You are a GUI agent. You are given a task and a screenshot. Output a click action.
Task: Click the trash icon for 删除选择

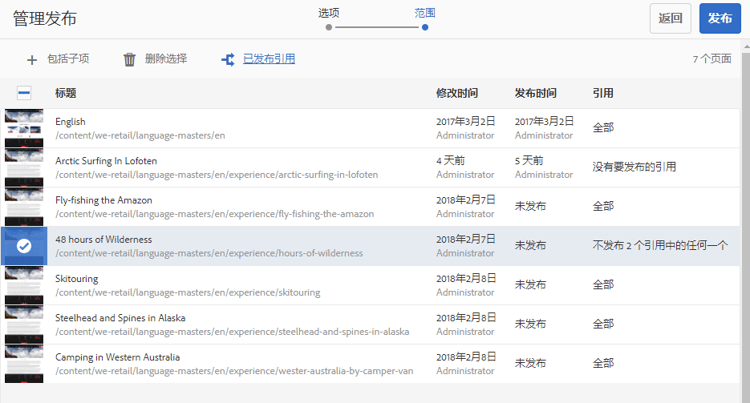click(x=130, y=60)
